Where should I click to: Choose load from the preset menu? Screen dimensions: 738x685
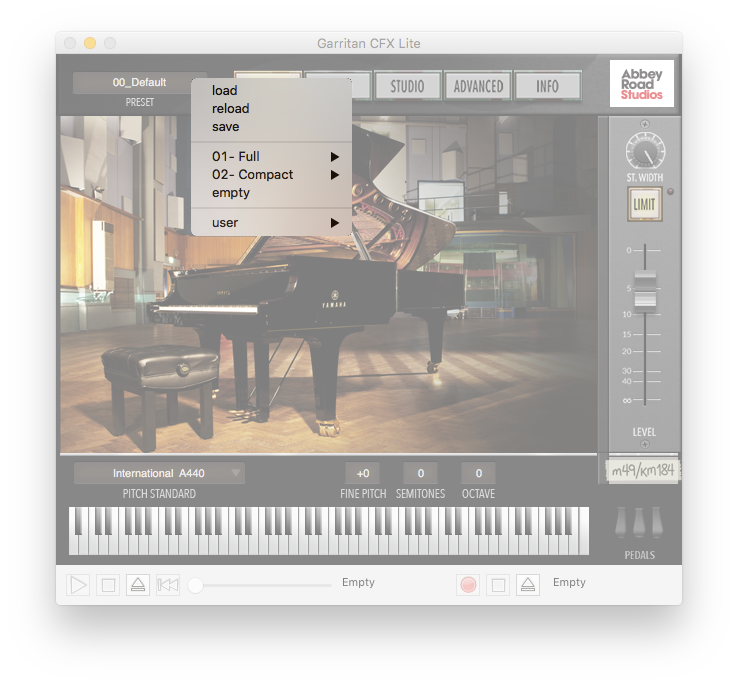pyautogui.click(x=271, y=90)
